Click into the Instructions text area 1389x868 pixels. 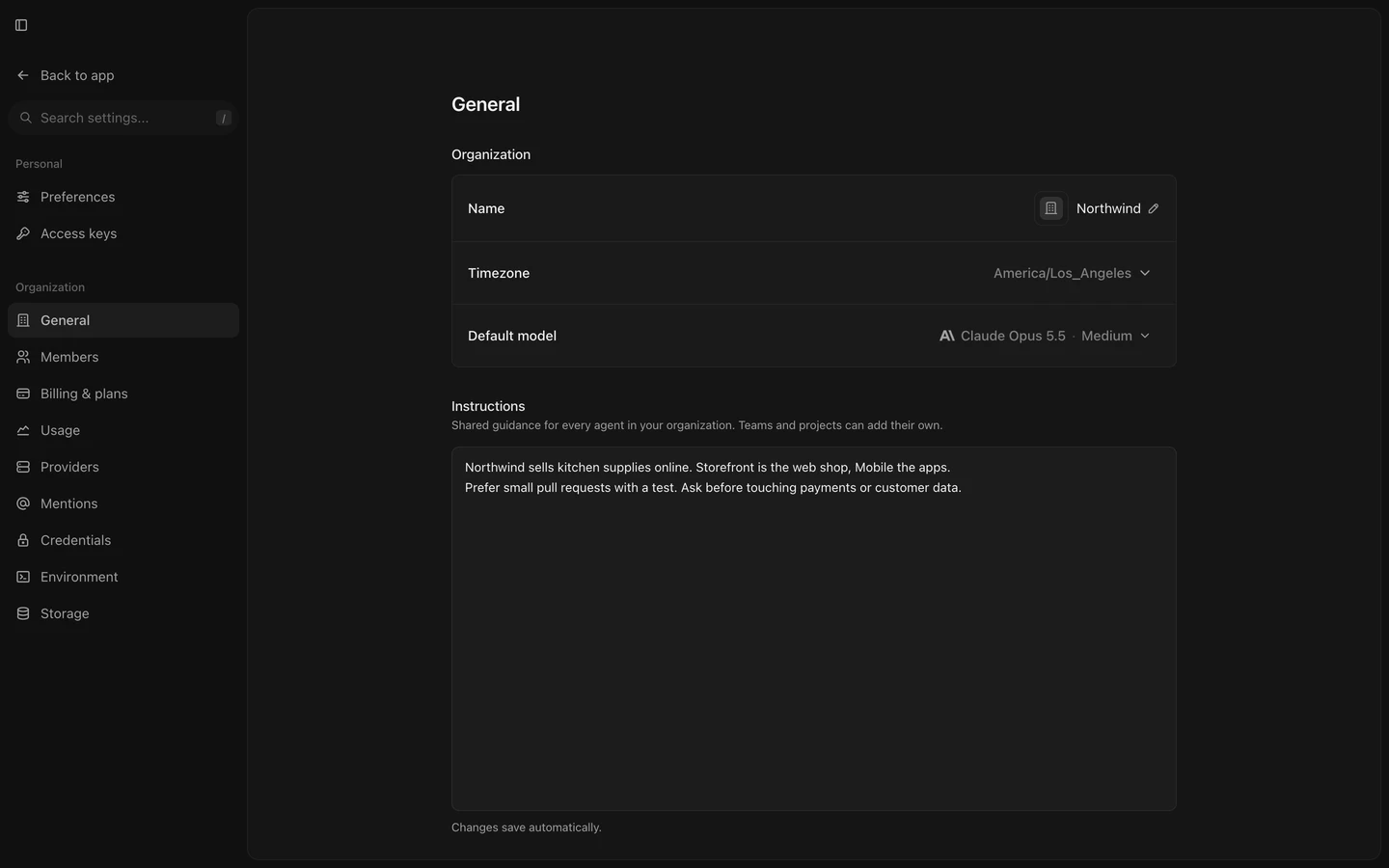pos(814,629)
